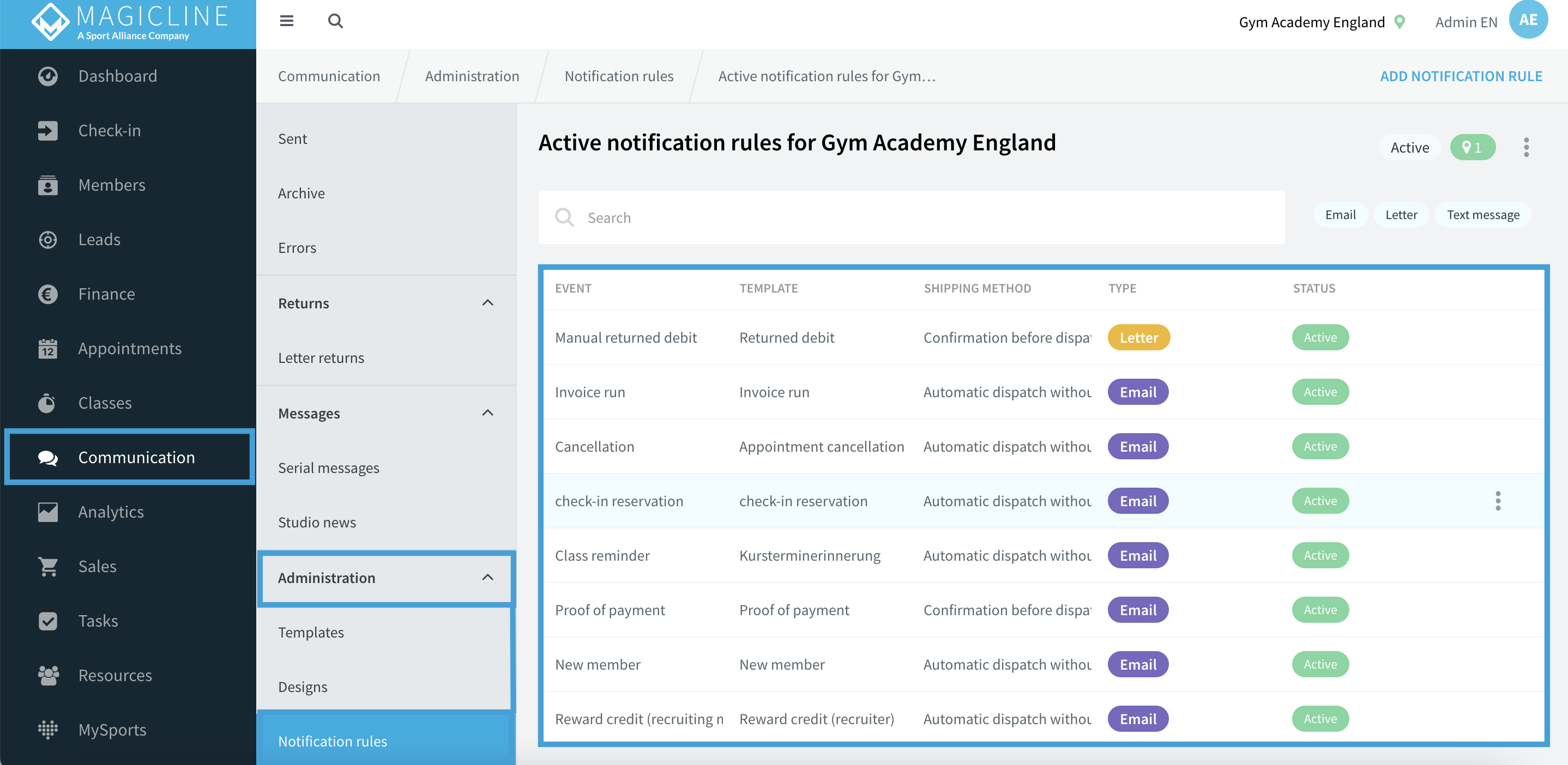Open the Dashboard from the sidebar
This screenshot has width=1568, height=765.
[x=117, y=75]
